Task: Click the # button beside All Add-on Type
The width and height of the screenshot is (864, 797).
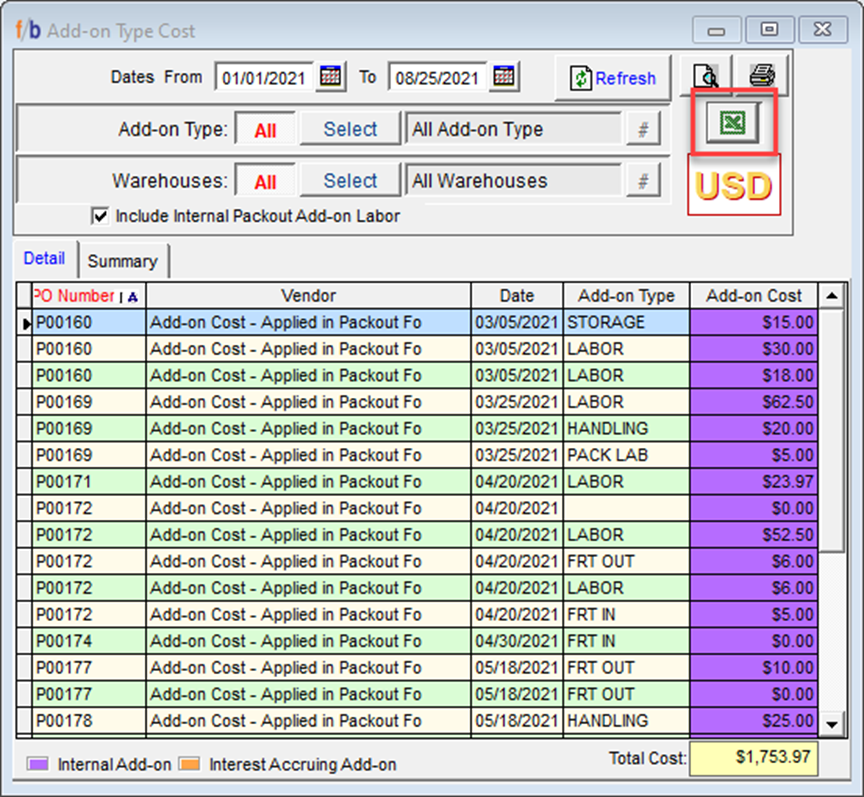Action: [x=643, y=129]
